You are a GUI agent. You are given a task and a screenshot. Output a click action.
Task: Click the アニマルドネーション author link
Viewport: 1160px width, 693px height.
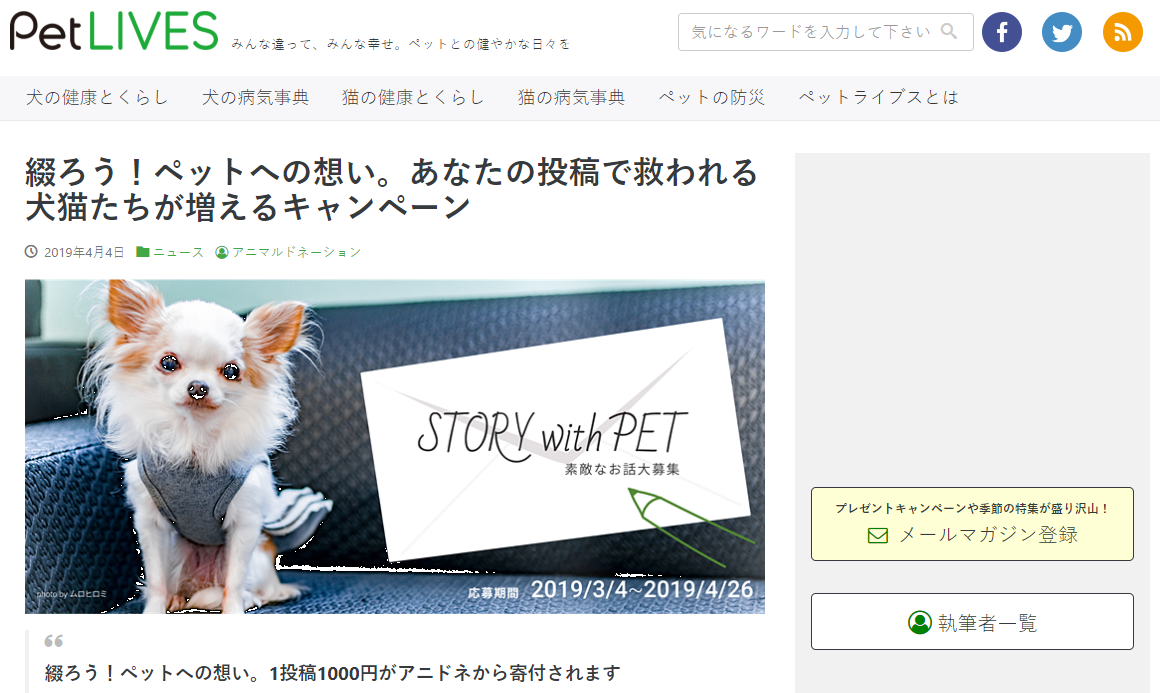[296, 252]
